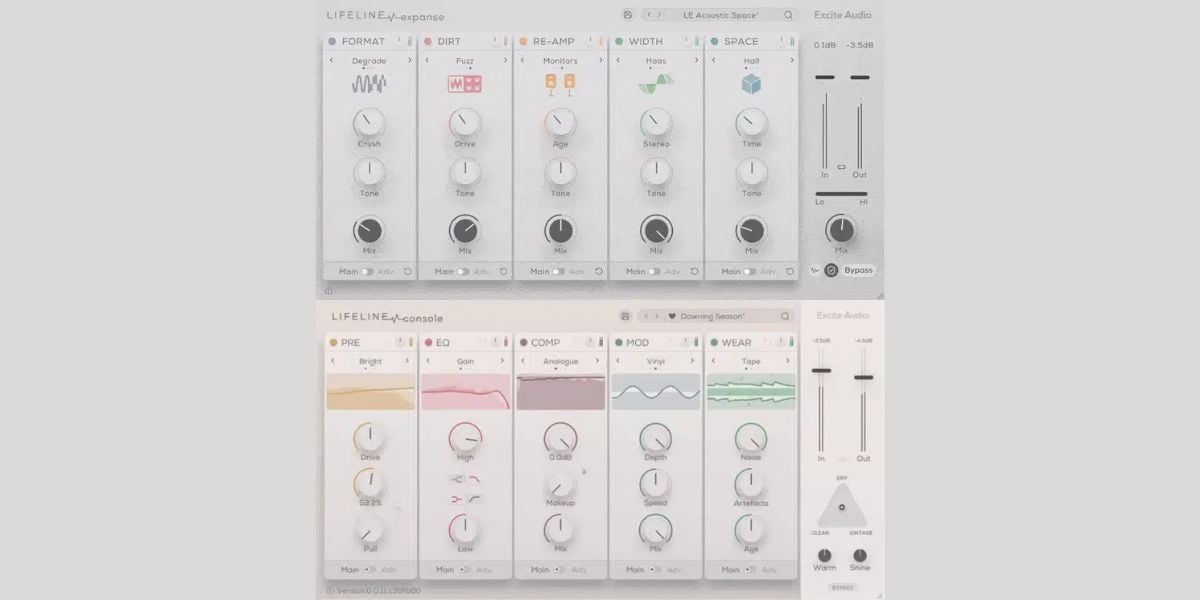Load the next preset in Lifeline Console
The image size is (1200, 600).
pyautogui.click(x=657, y=316)
